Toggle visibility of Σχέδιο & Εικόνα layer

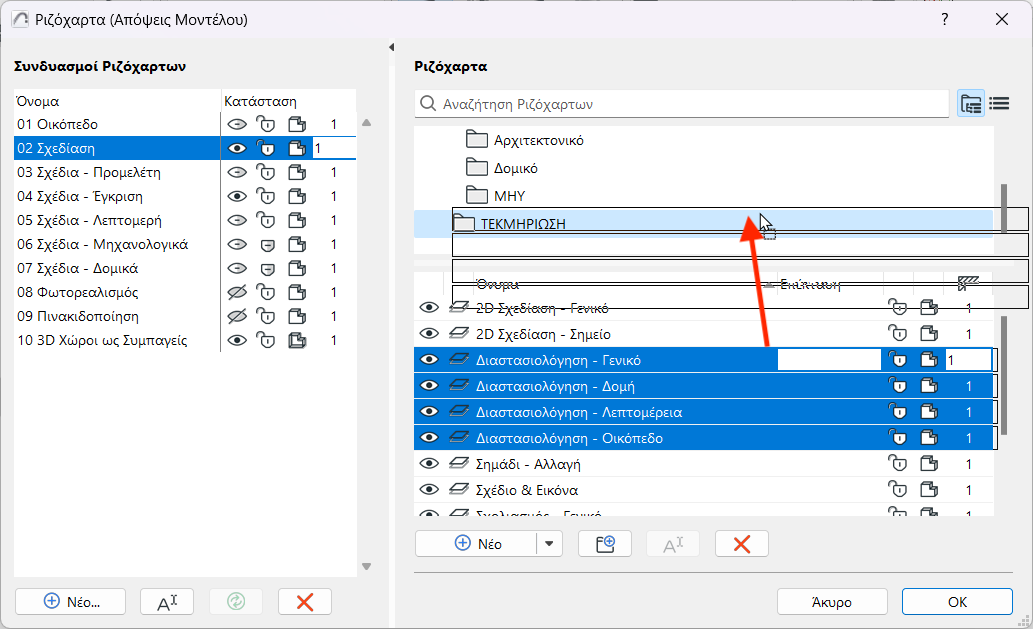click(x=429, y=490)
